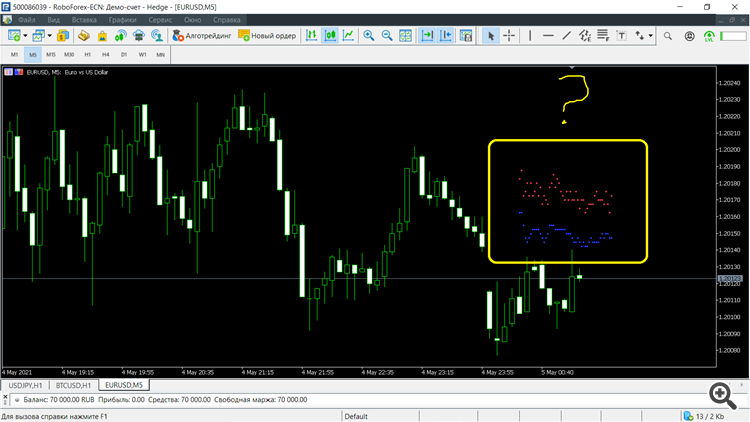Expand the arrow objects dropdown
Viewport: 750px width, 422px height.
point(651,35)
